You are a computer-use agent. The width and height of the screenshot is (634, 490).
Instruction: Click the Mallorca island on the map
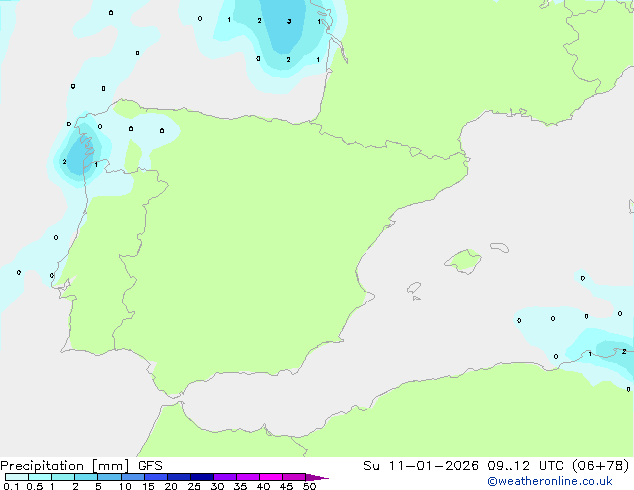(x=463, y=261)
